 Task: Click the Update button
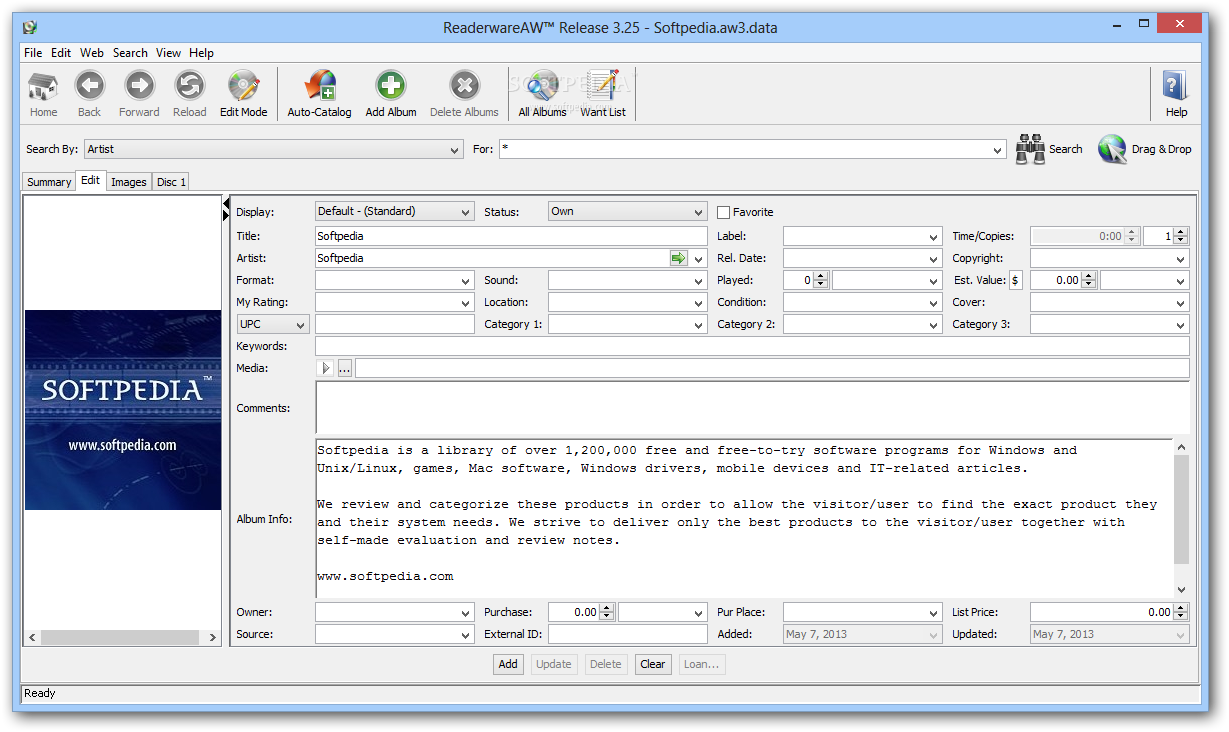coord(554,664)
